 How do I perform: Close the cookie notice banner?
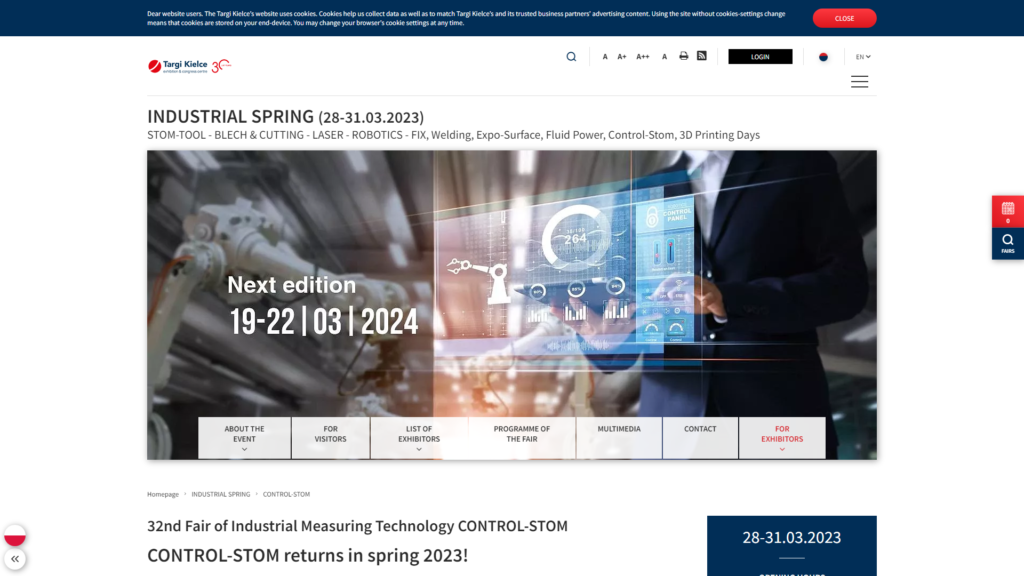coord(844,18)
